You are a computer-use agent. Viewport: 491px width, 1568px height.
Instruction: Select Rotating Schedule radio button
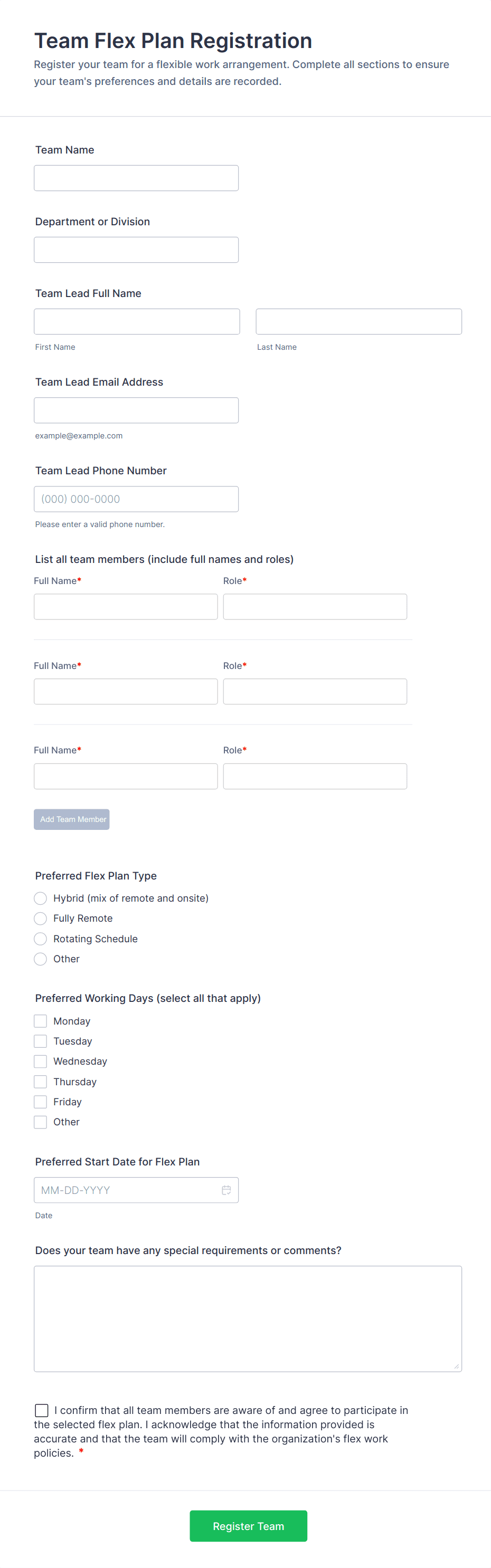point(40,938)
